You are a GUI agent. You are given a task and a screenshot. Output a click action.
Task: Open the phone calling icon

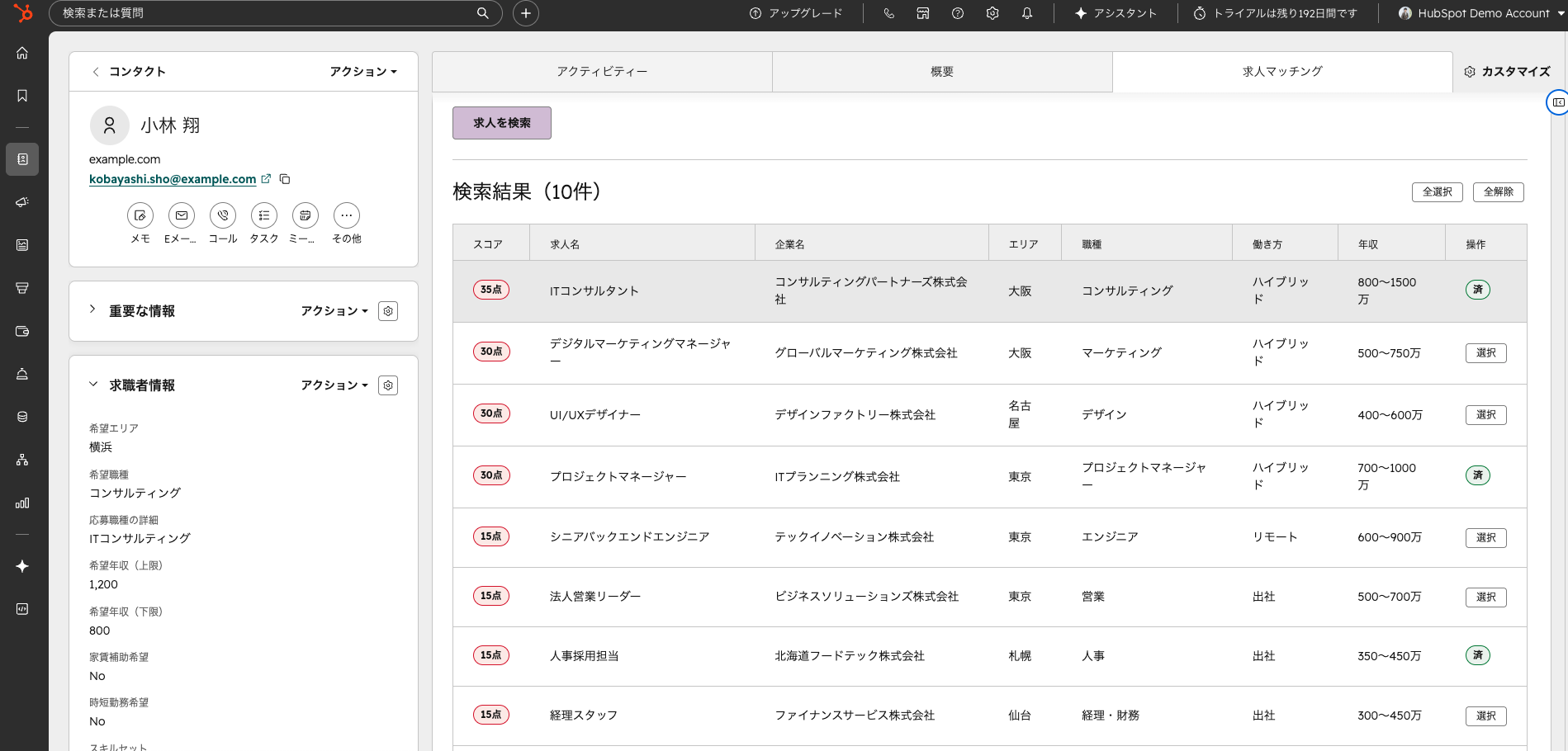pos(888,13)
